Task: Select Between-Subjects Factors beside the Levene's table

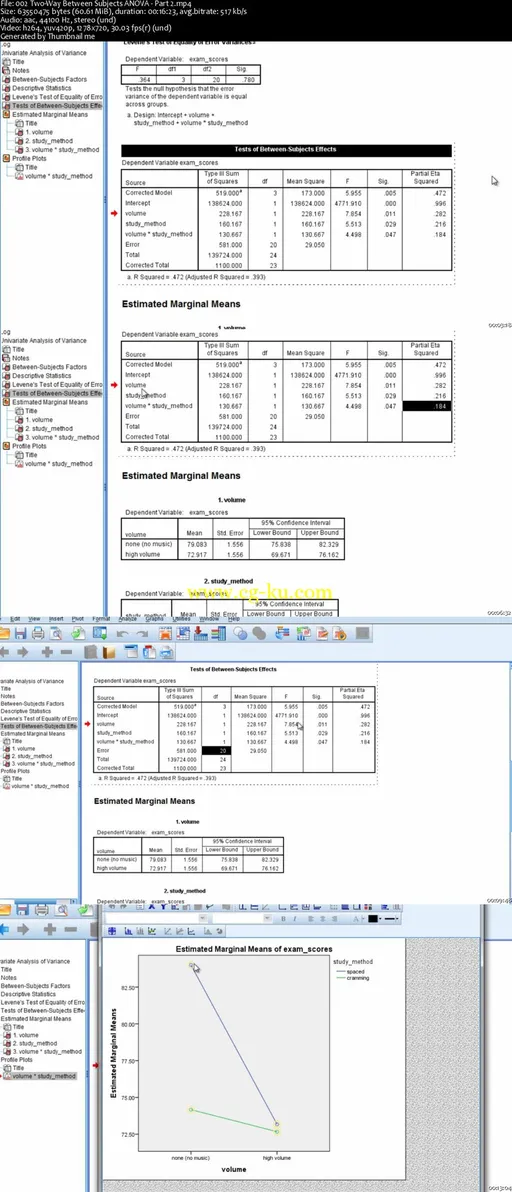Action: [49, 79]
